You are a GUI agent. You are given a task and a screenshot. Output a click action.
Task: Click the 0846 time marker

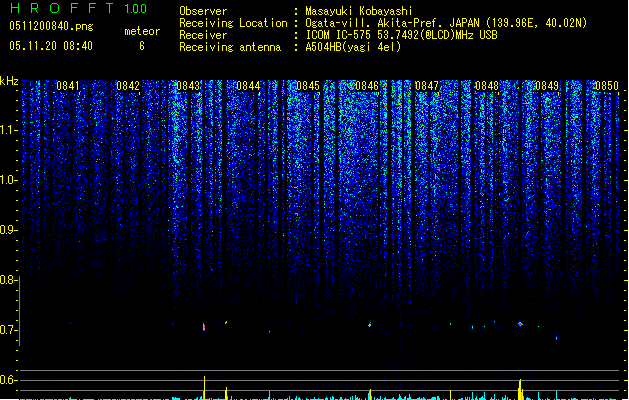coord(367,86)
